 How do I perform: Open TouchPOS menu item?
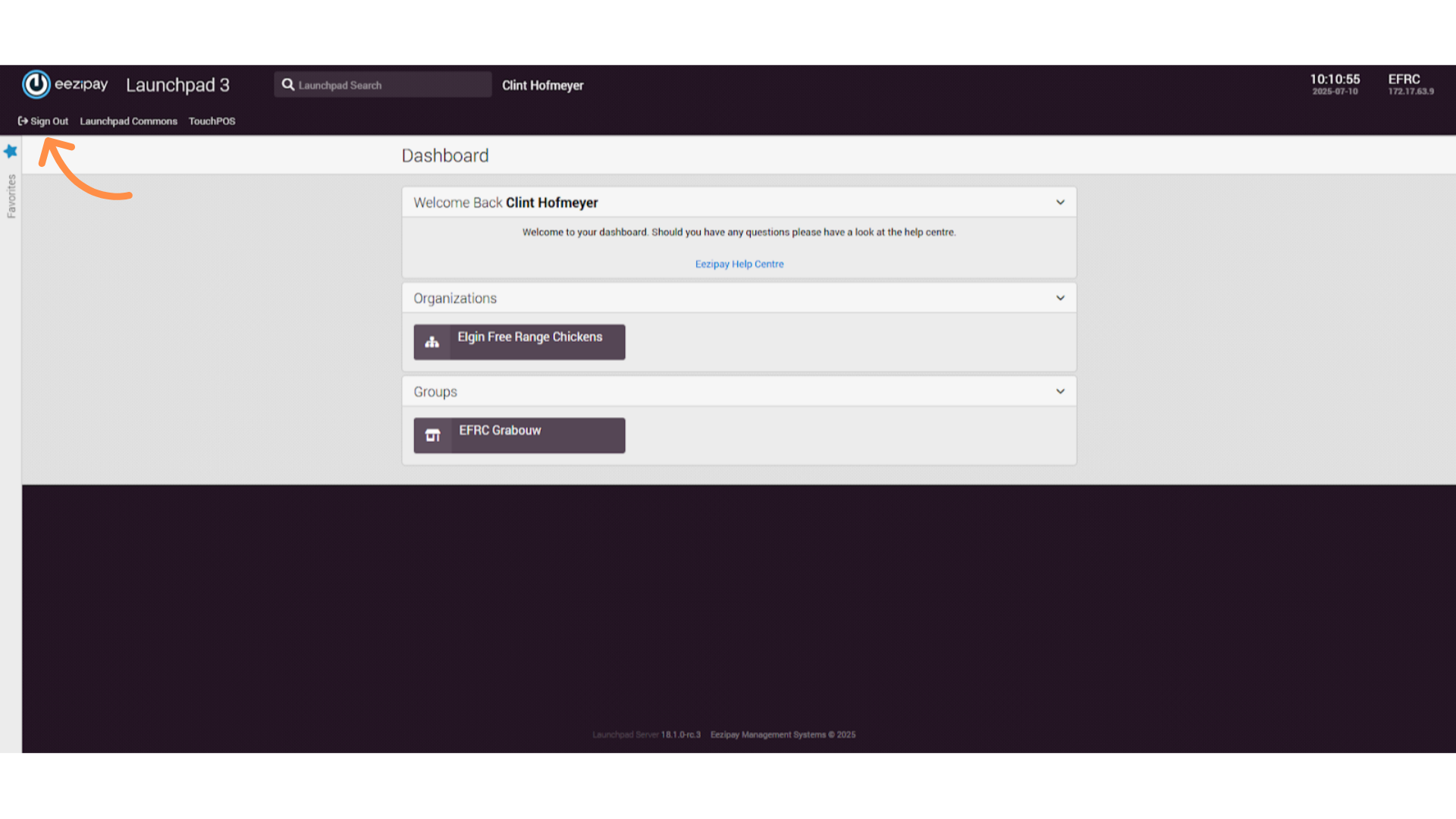click(x=212, y=121)
